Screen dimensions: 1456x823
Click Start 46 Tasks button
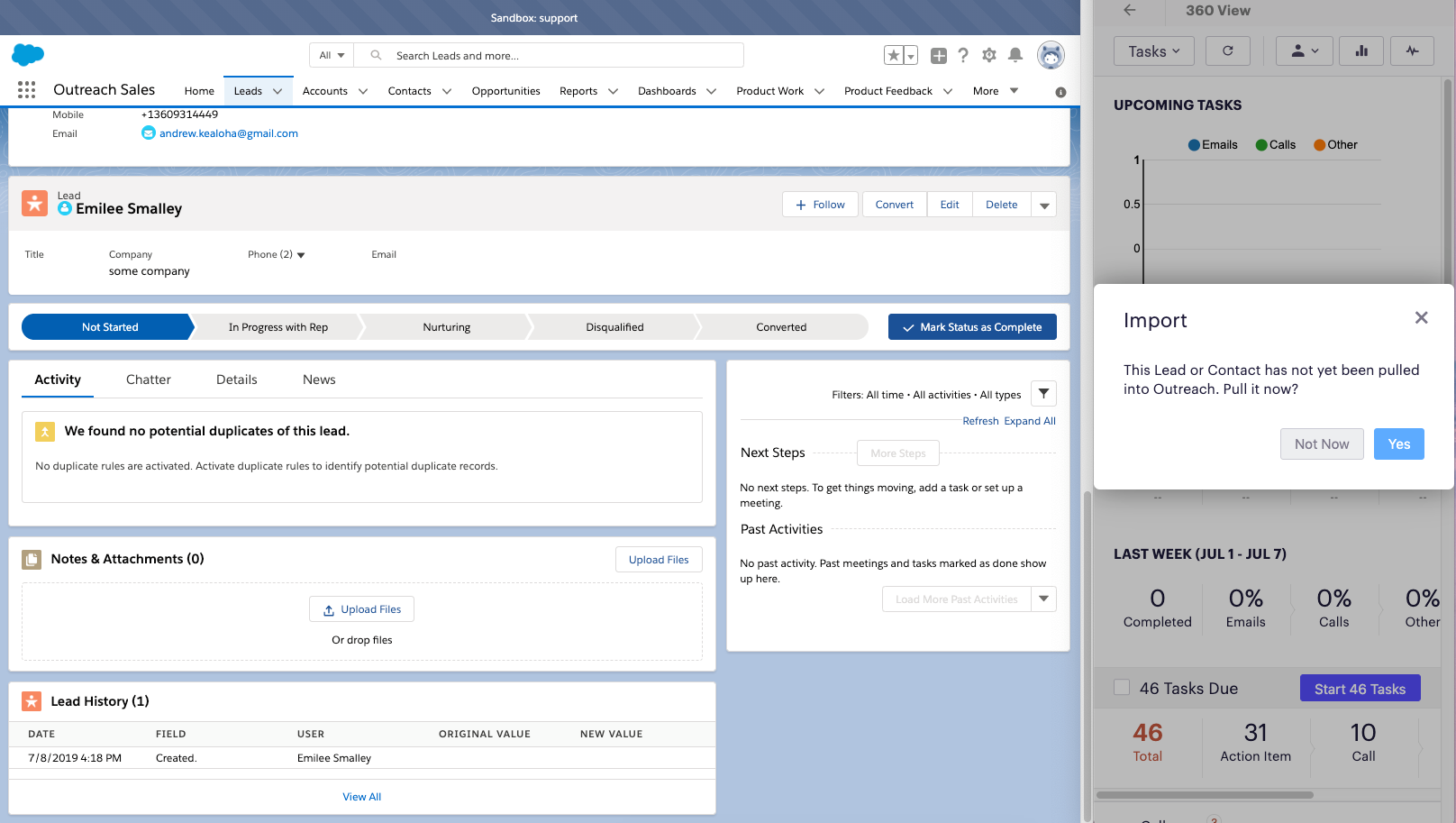(x=1360, y=689)
